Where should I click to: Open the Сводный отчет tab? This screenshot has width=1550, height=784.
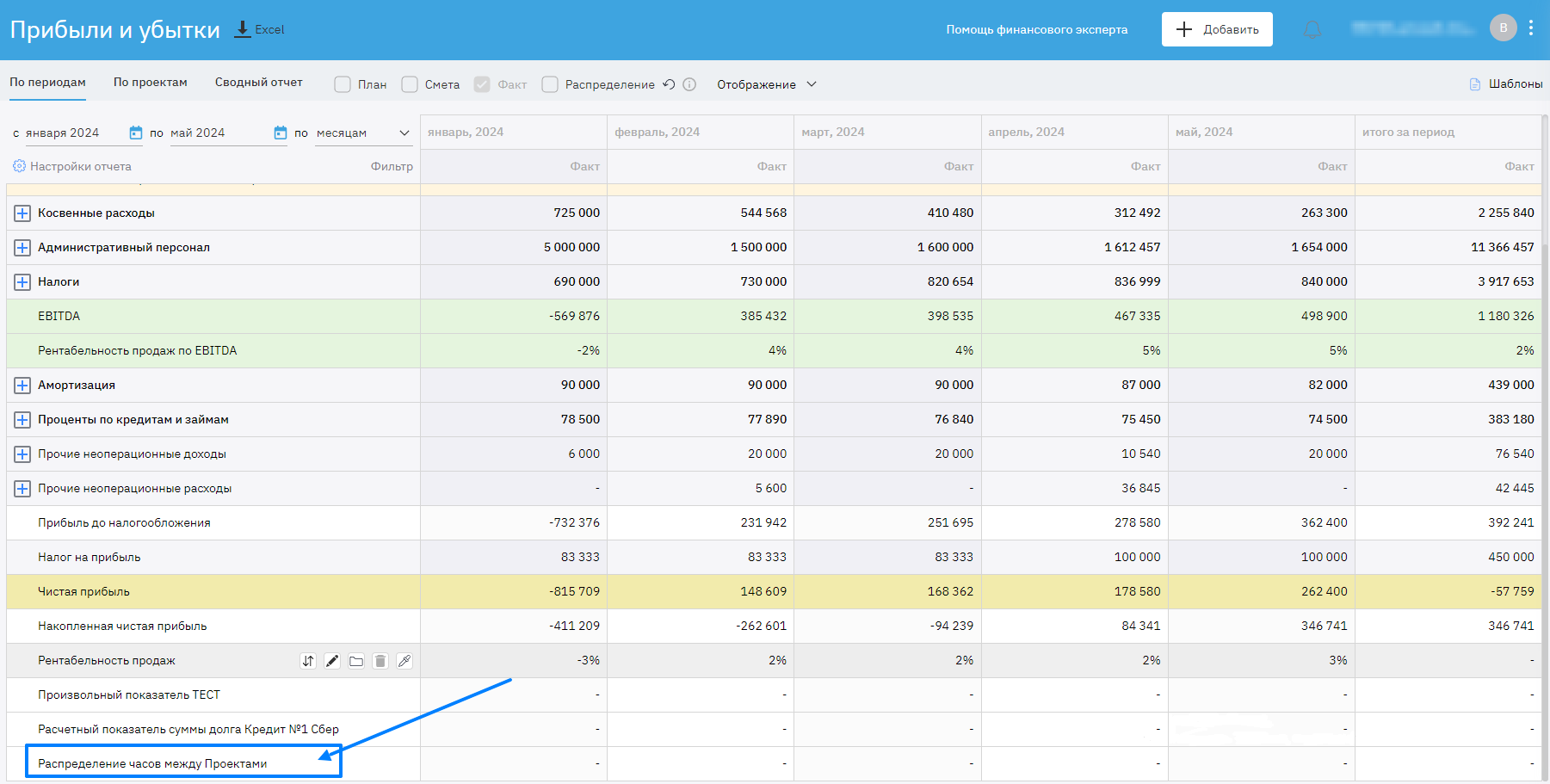coord(259,83)
